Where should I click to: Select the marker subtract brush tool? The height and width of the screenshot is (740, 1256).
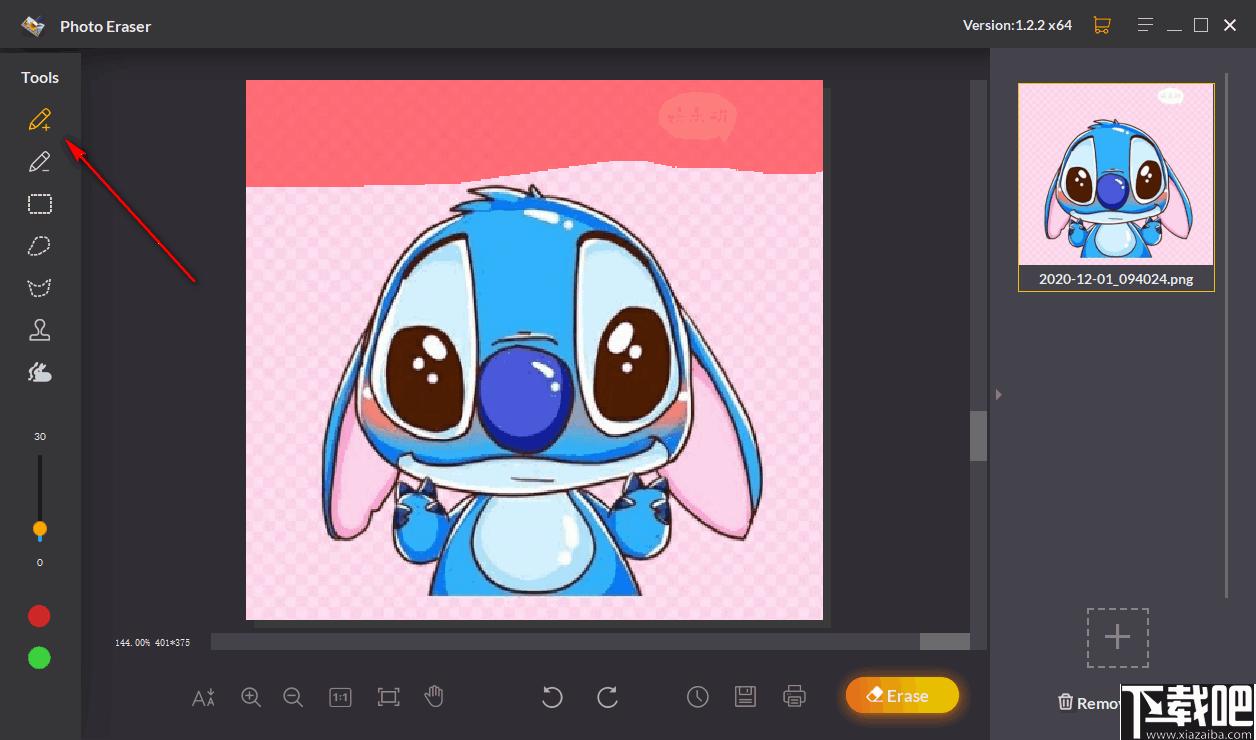click(39, 162)
